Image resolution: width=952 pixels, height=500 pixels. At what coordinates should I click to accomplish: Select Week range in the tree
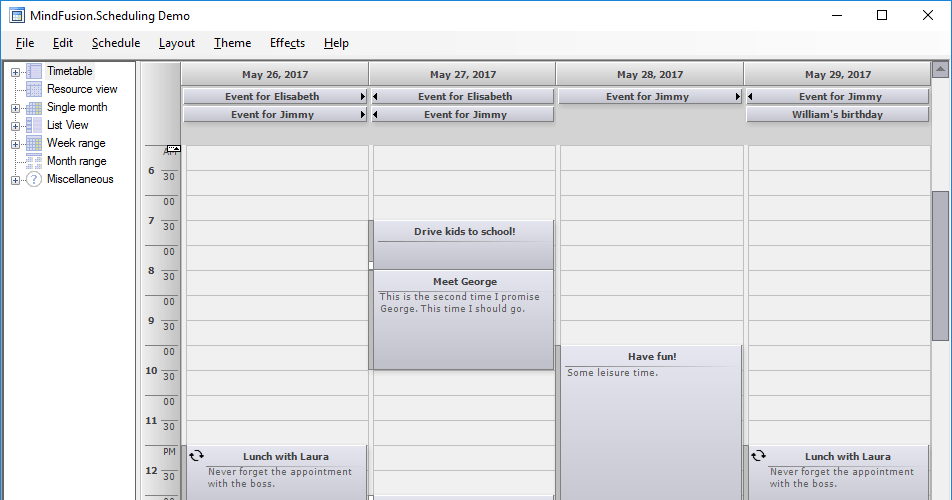click(76, 143)
